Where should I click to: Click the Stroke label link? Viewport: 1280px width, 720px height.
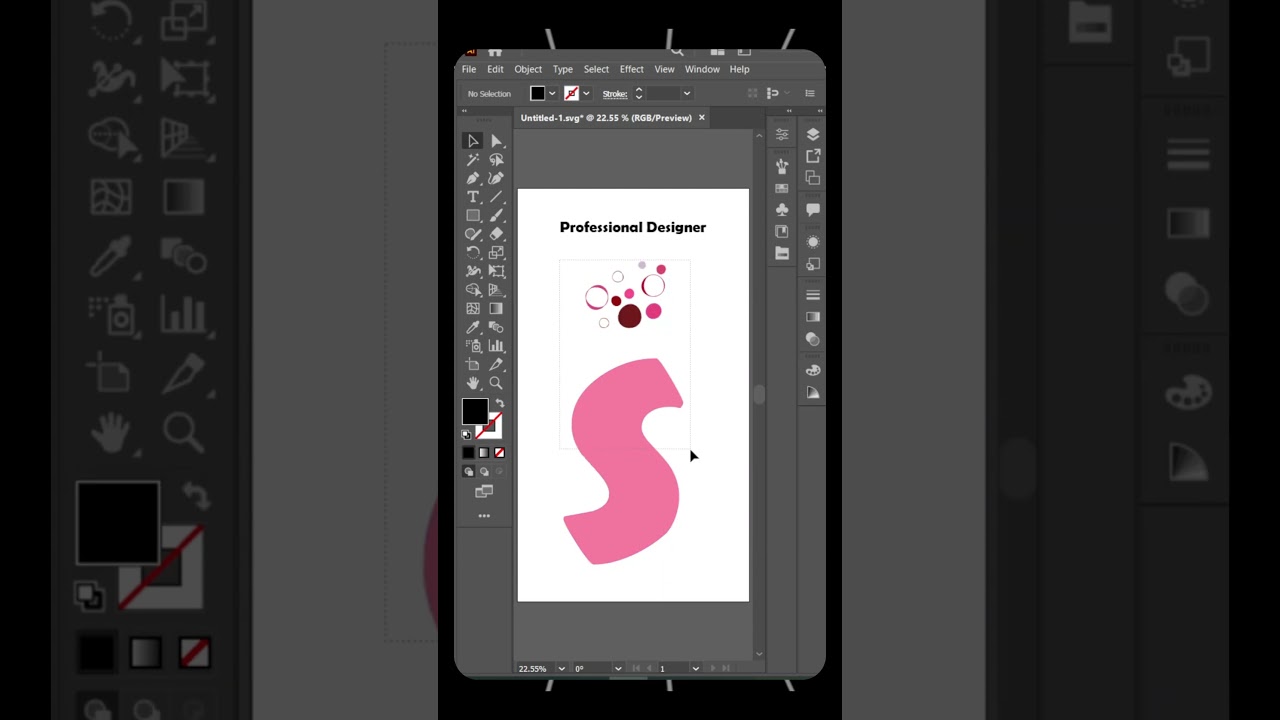pos(615,94)
